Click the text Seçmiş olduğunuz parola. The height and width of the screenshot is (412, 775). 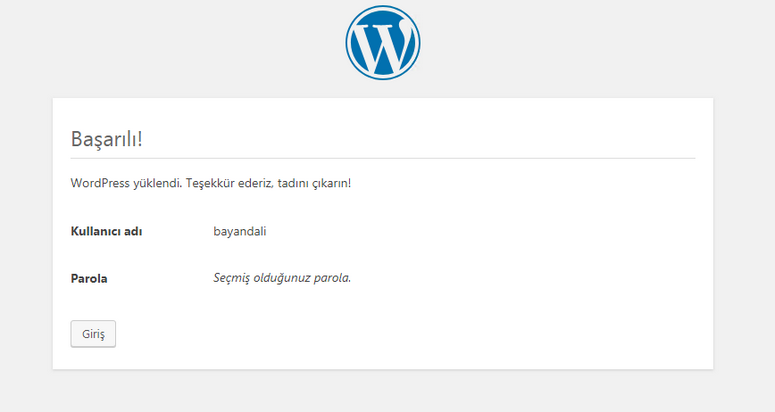(282, 278)
